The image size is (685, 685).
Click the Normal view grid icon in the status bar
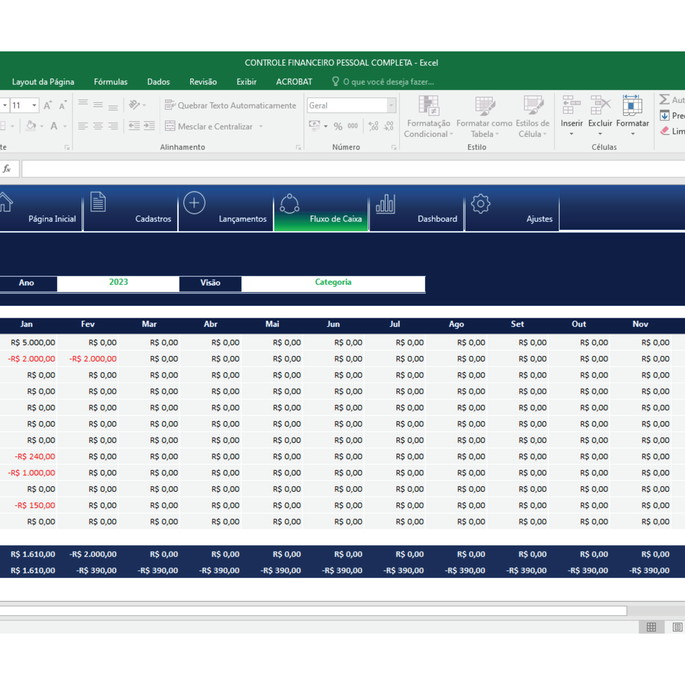point(651,627)
